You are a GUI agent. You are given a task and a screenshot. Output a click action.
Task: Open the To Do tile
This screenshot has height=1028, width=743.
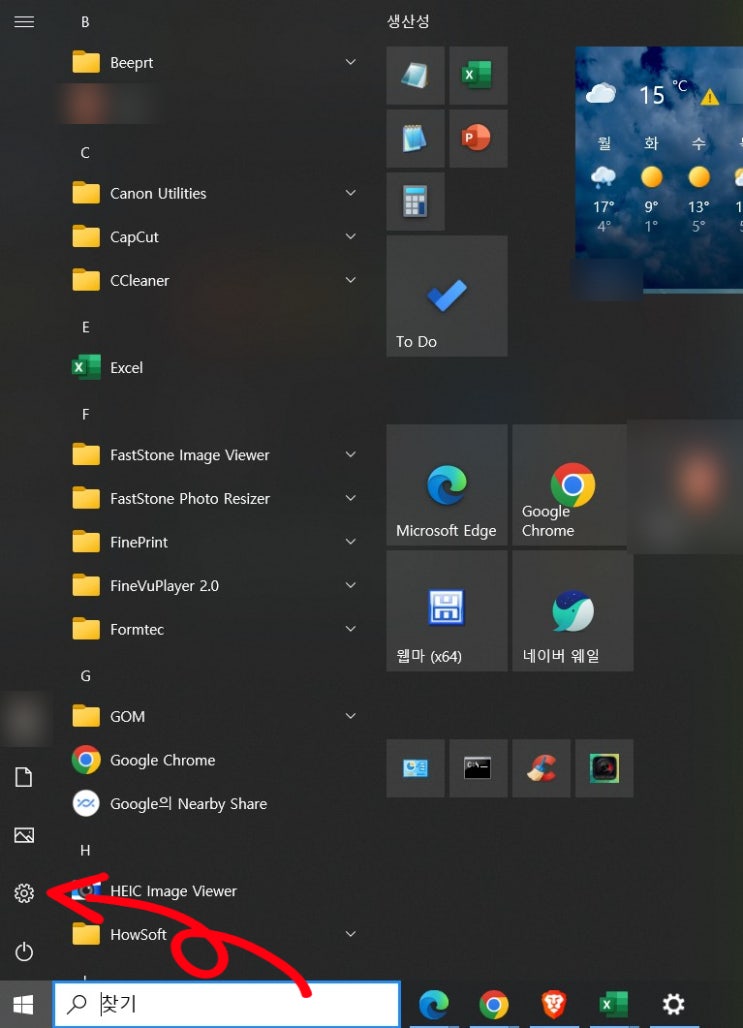(446, 296)
